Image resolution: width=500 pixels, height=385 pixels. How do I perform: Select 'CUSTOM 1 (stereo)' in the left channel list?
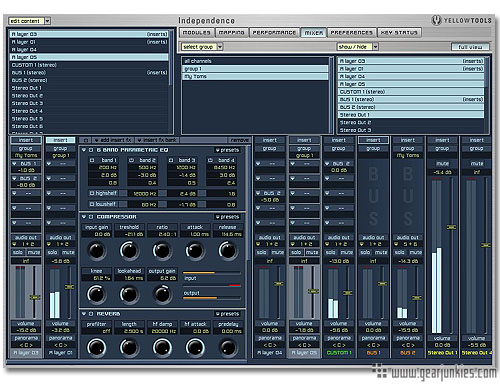90,65
